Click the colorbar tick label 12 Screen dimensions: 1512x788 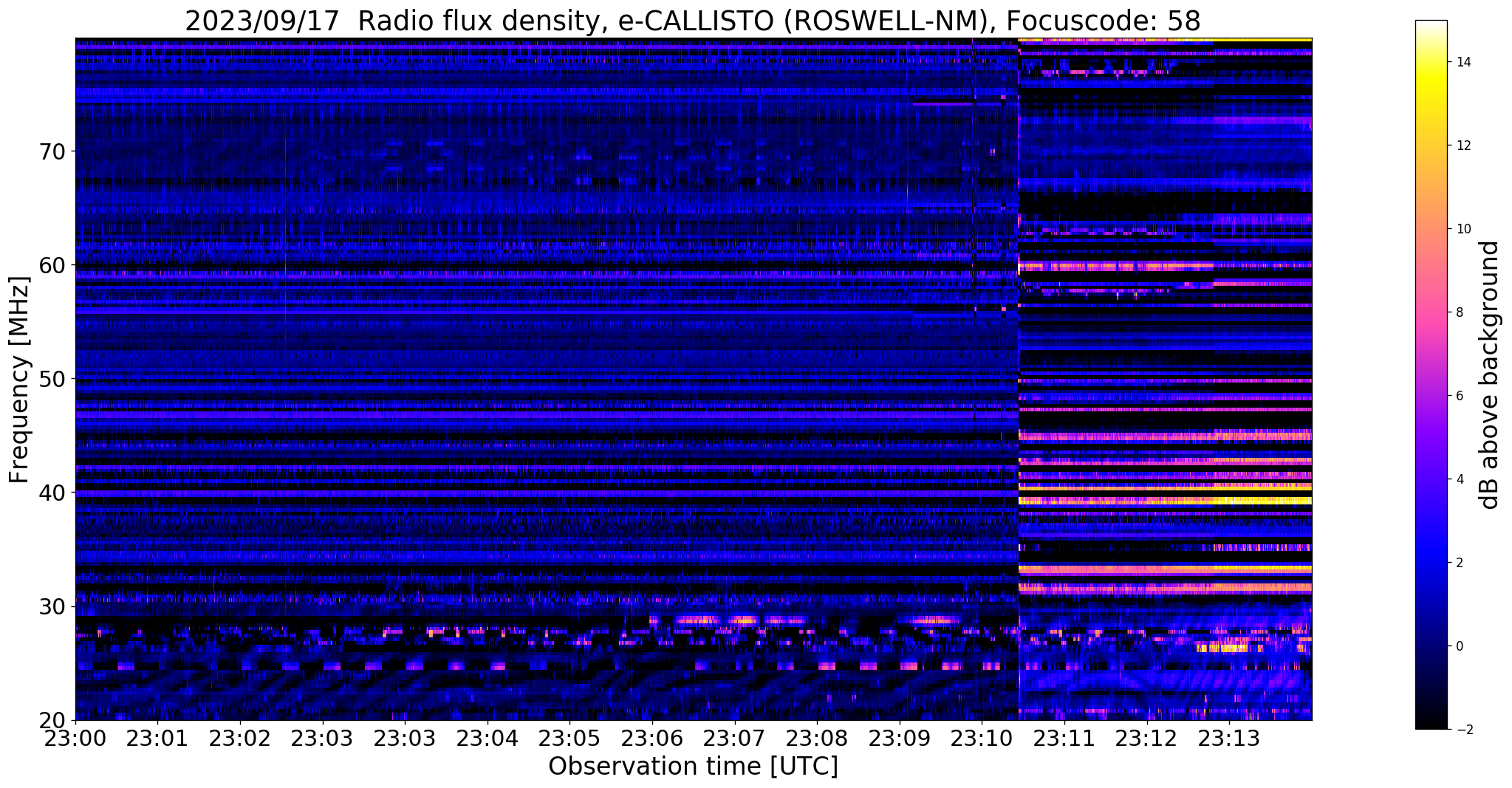pos(1463,145)
